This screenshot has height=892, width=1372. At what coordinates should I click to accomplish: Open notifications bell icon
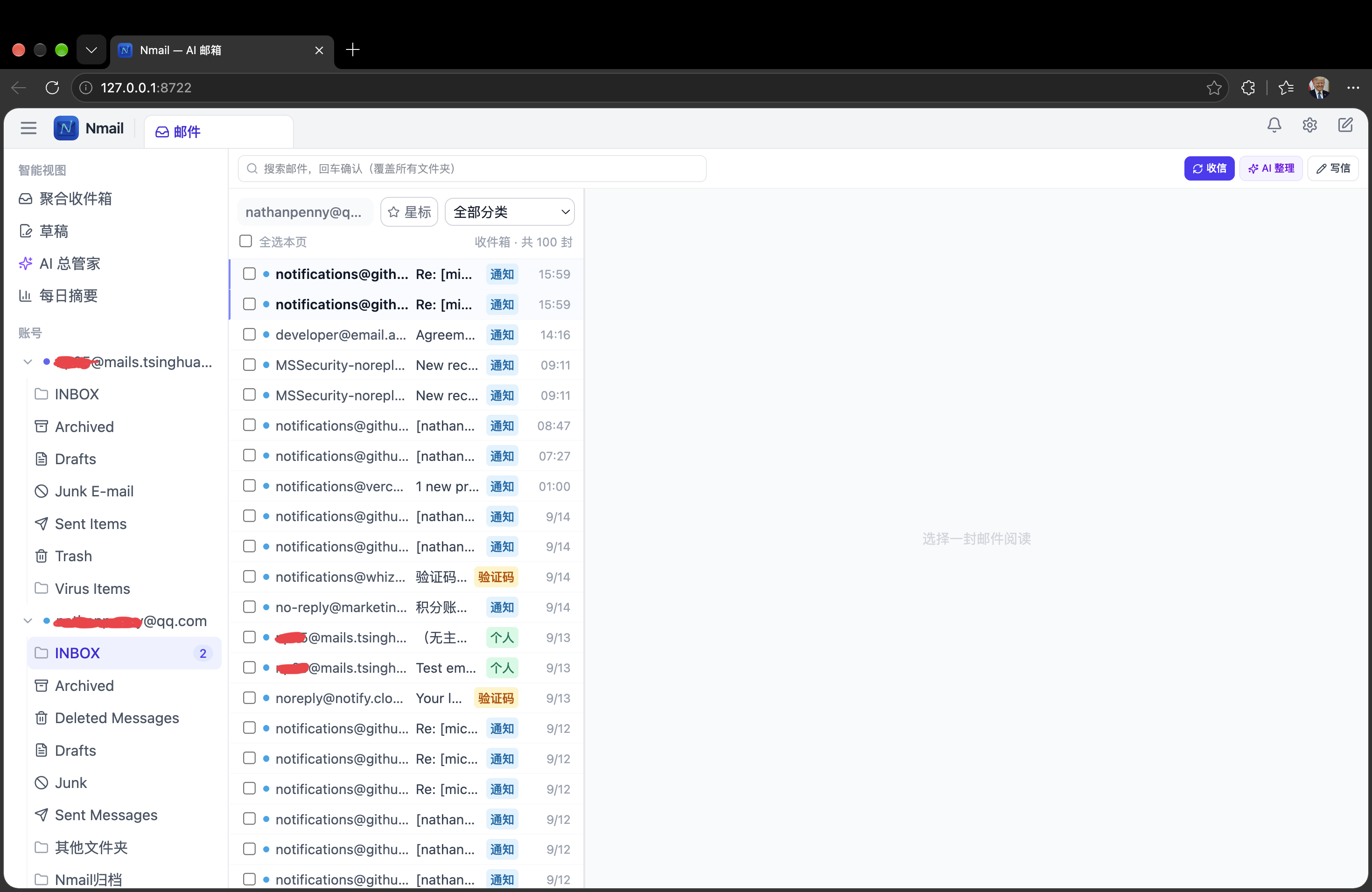click(1274, 125)
